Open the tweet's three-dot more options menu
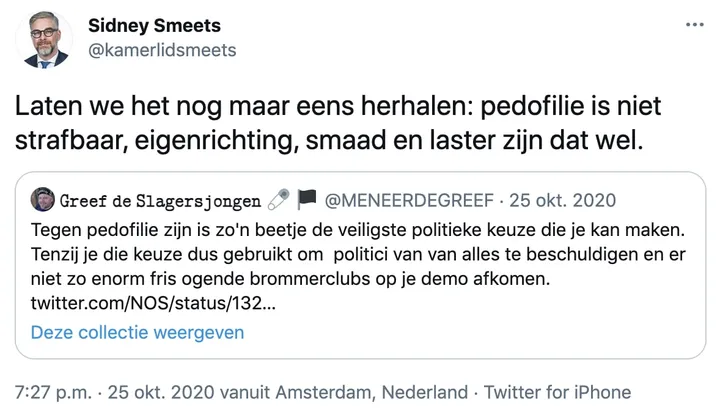This screenshot has height=417, width=720. [x=693, y=25]
